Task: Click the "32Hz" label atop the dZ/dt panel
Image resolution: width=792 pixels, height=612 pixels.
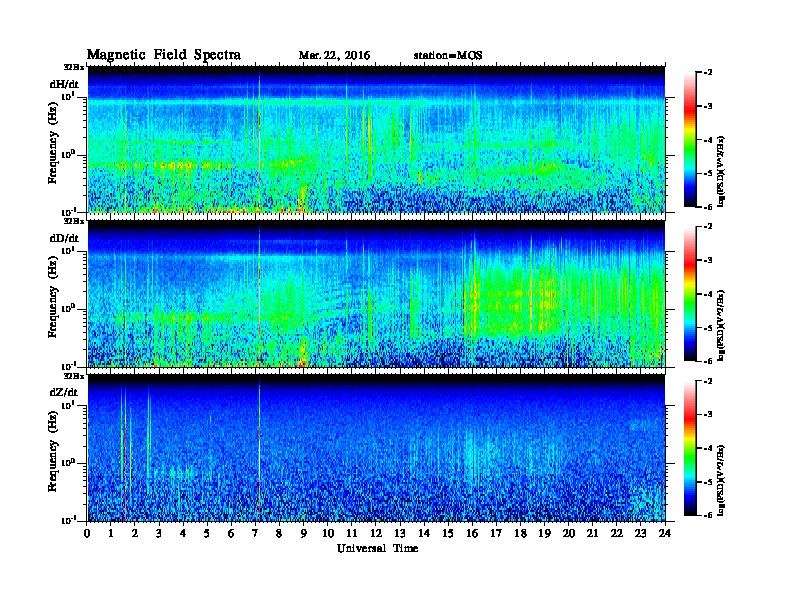Action: [74, 376]
